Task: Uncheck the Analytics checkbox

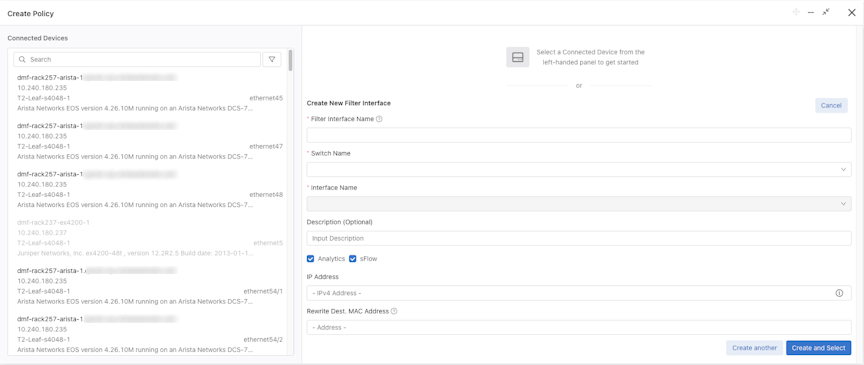Action: (x=311, y=259)
